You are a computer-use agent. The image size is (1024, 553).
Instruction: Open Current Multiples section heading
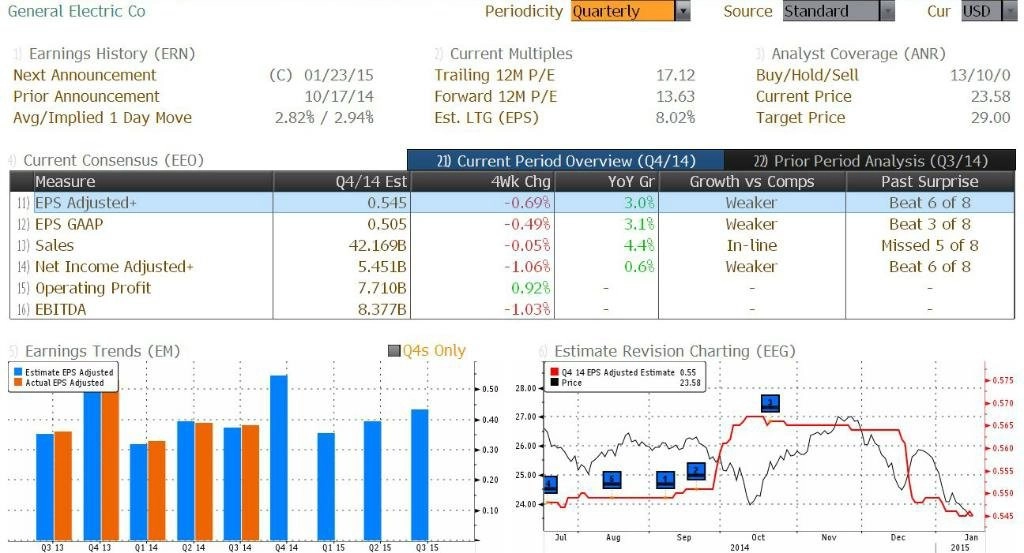511,54
